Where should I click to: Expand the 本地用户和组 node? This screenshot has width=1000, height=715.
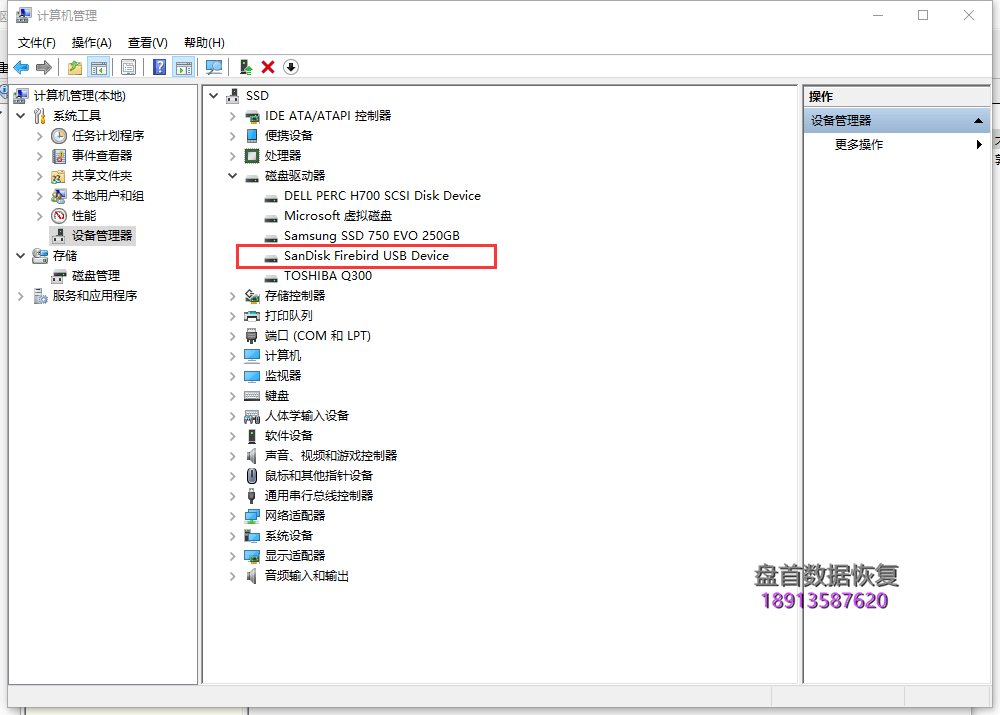pyautogui.click(x=40, y=196)
